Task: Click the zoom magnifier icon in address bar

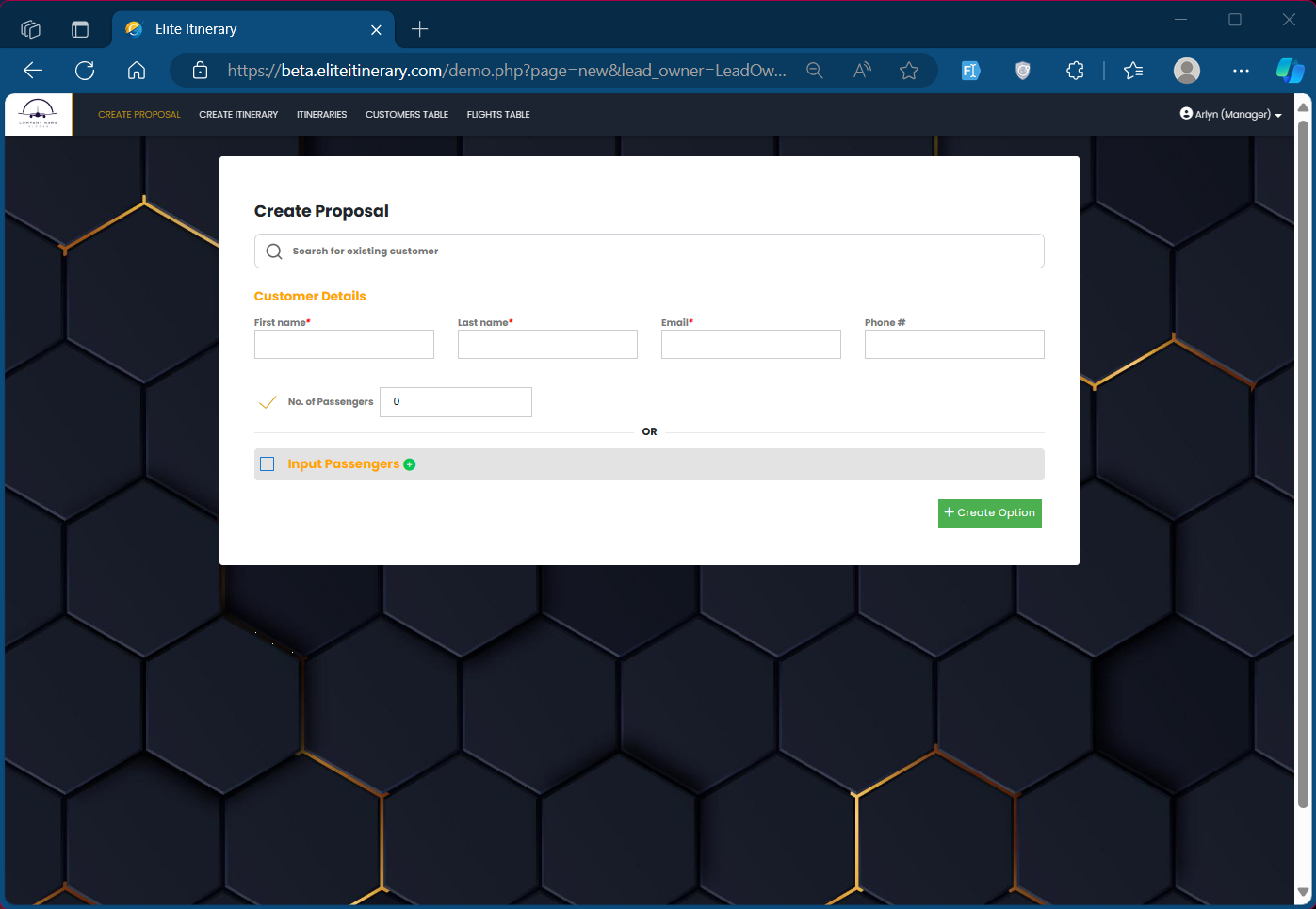Action: tap(815, 71)
